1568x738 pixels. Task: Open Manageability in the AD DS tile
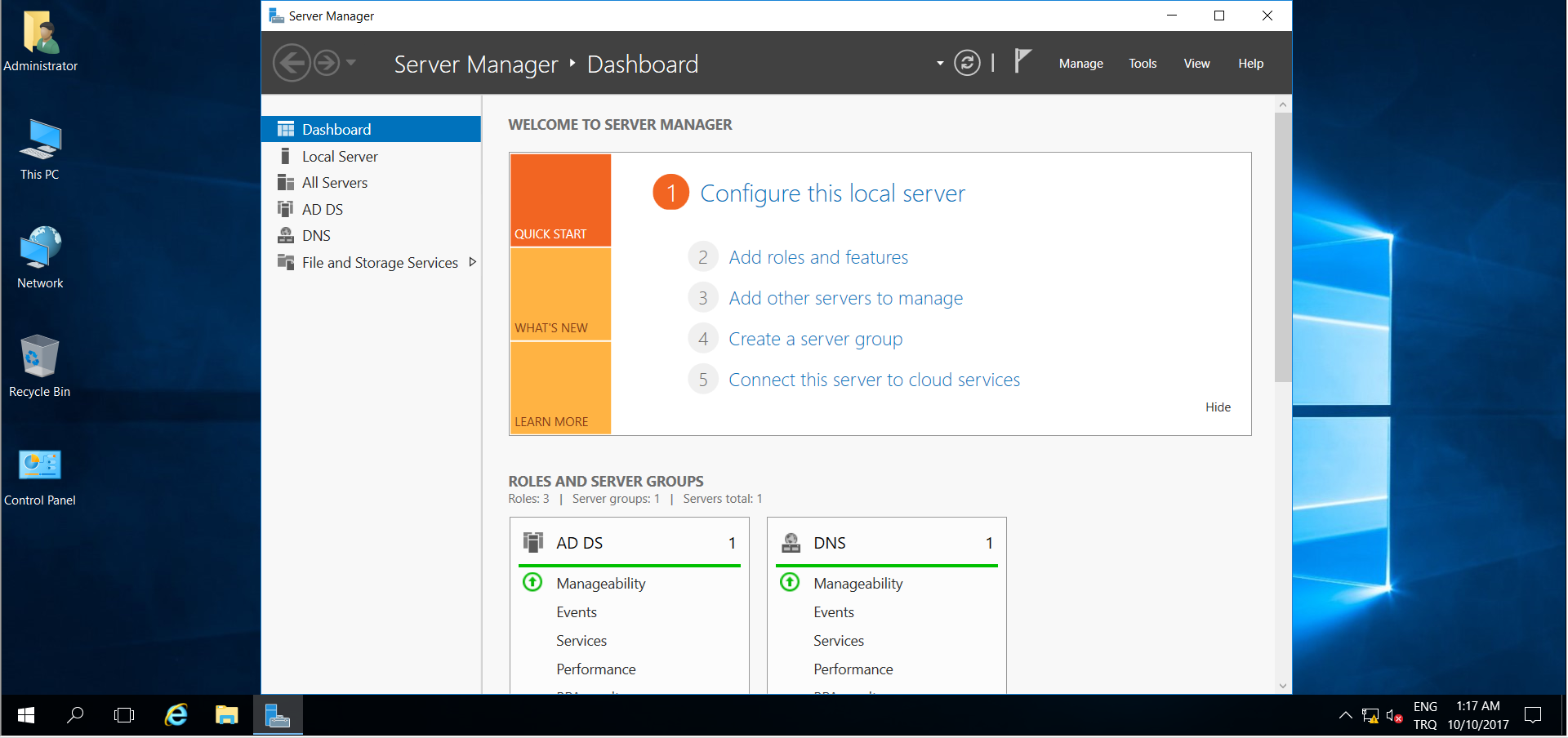[600, 584]
